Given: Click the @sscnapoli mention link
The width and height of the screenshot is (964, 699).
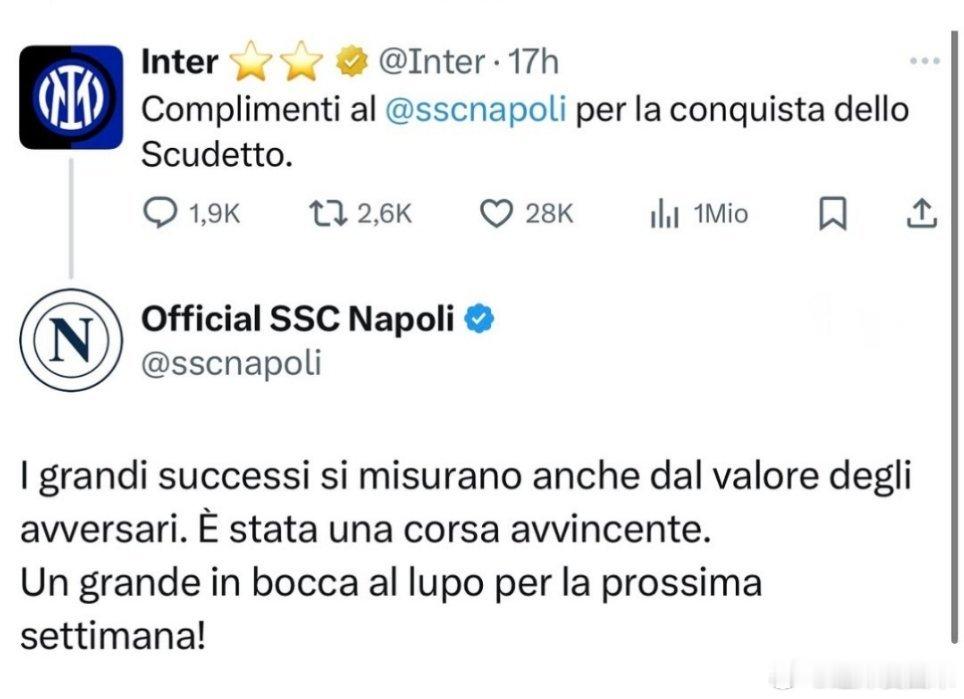Looking at the screenshot, I should [x=475, y=110].
